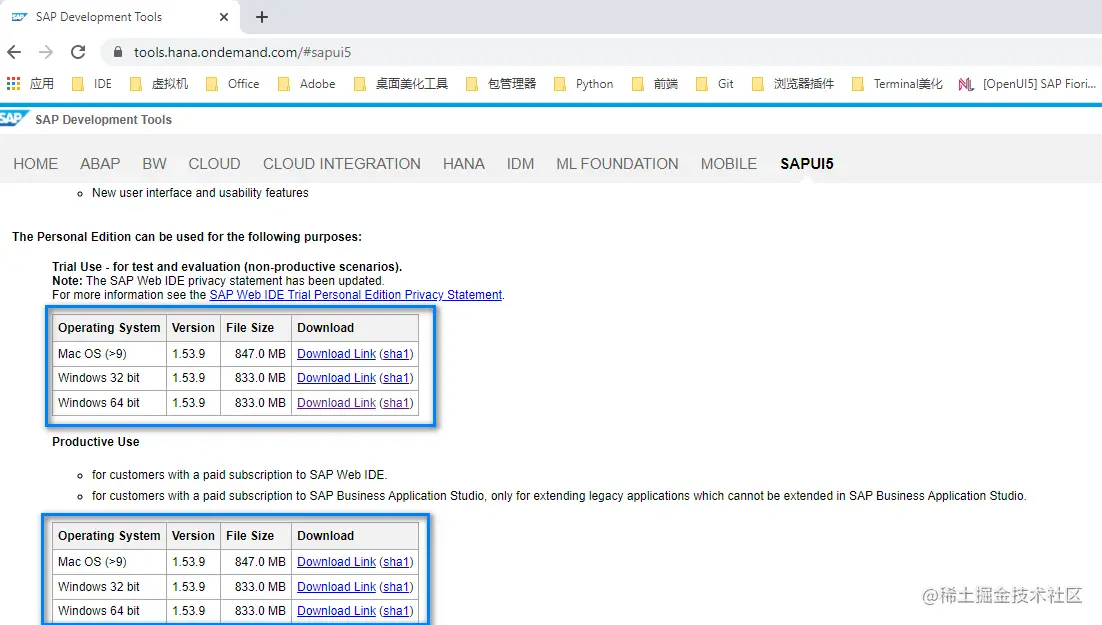The image size is (1102, 625).
Task: Open the Terminal美化 bookmarks folder
Action: coord(897,84)
